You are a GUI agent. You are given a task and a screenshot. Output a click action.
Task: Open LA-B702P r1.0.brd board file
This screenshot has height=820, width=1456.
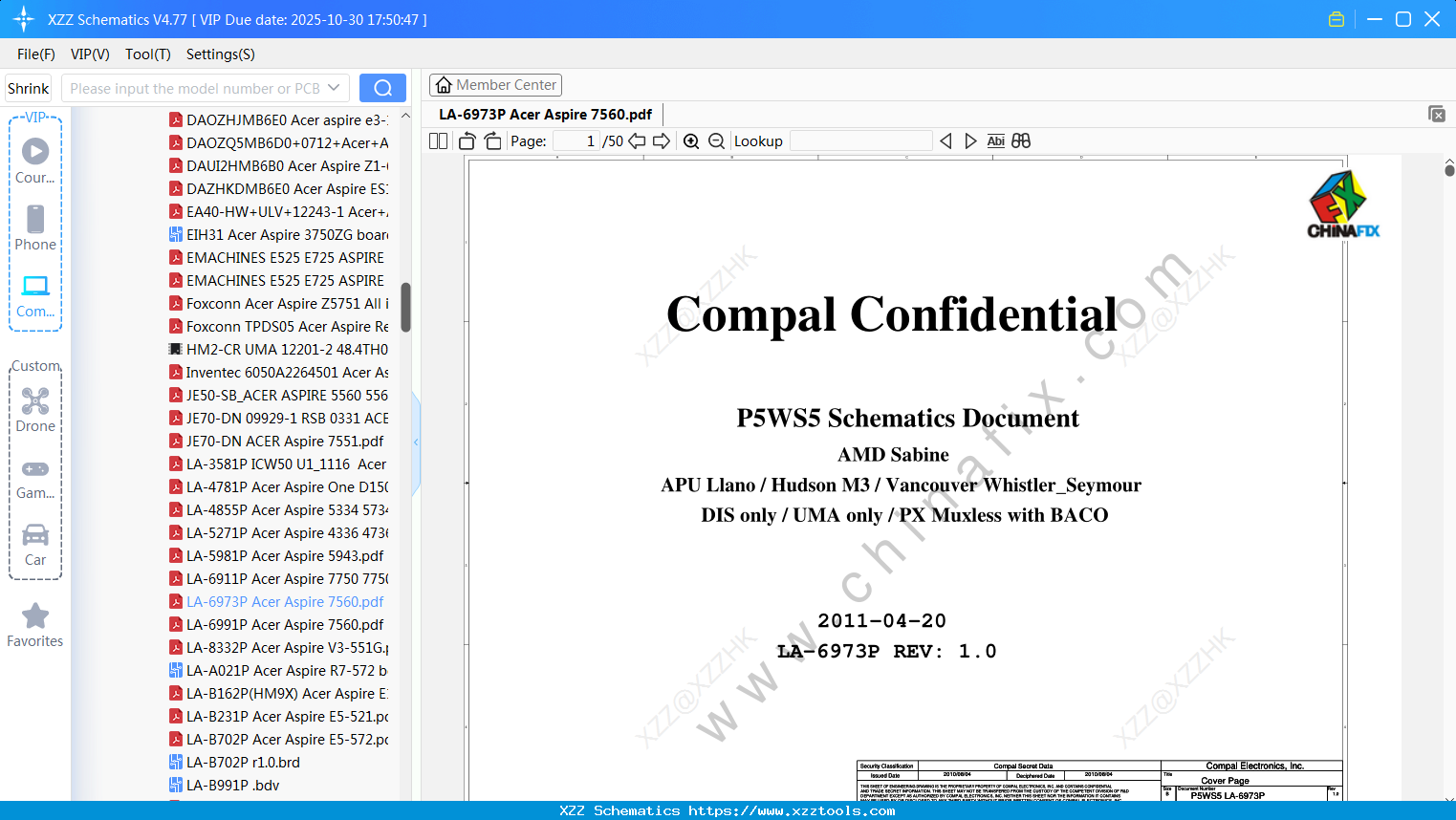tap(235, 763)
